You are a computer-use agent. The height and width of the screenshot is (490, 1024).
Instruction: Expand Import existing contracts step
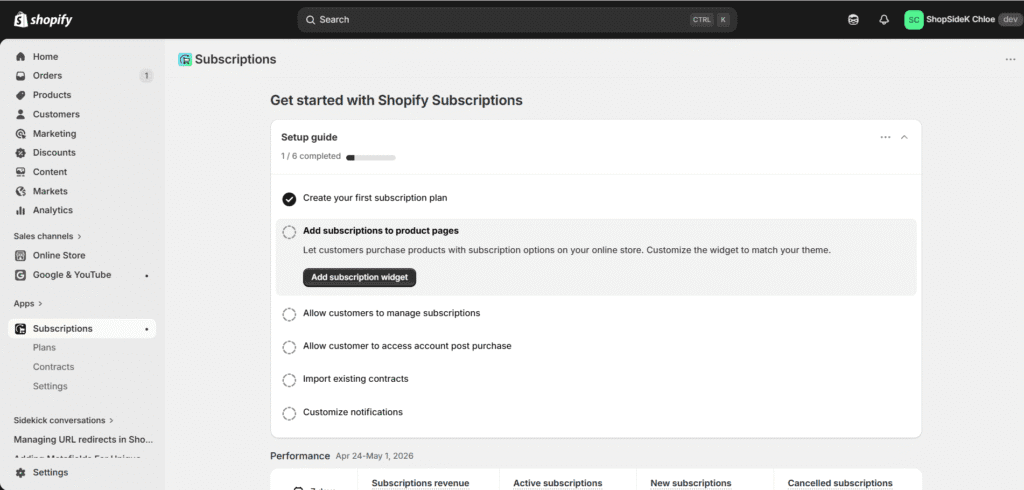355,379
